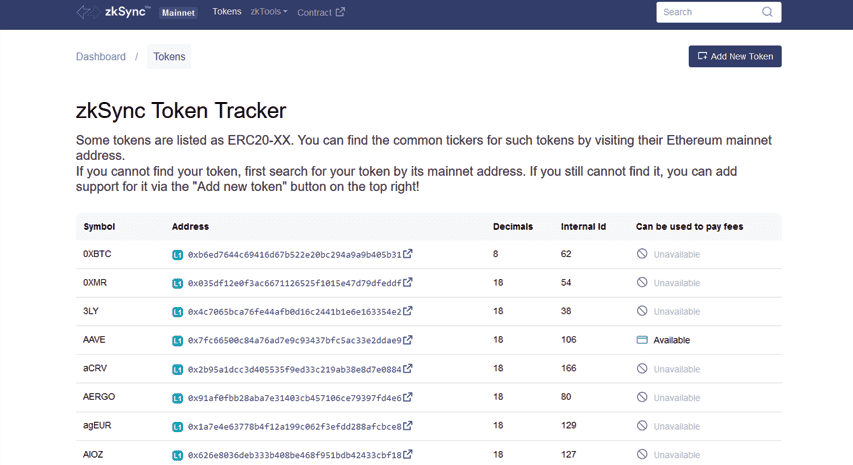Screen dimensions: 853x465
Task: Click the L1 badge icon in aCRV row
Action: 177,369
